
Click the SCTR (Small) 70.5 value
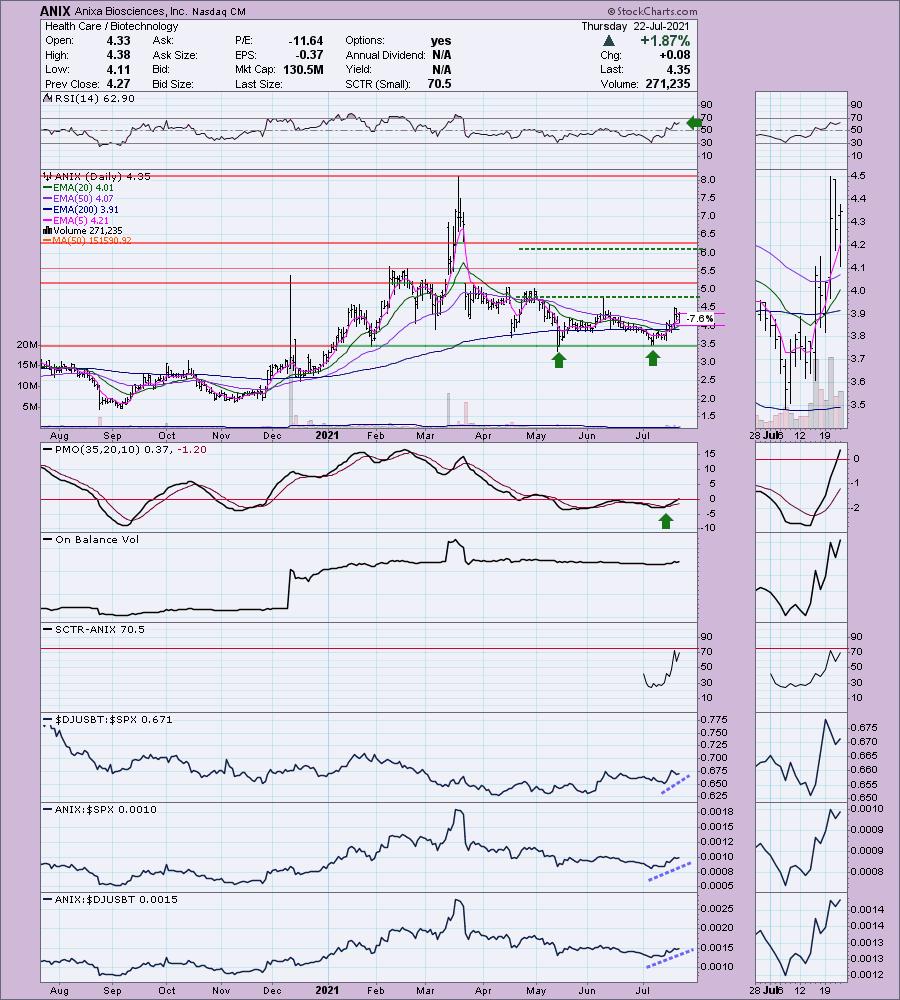point(439,84)
